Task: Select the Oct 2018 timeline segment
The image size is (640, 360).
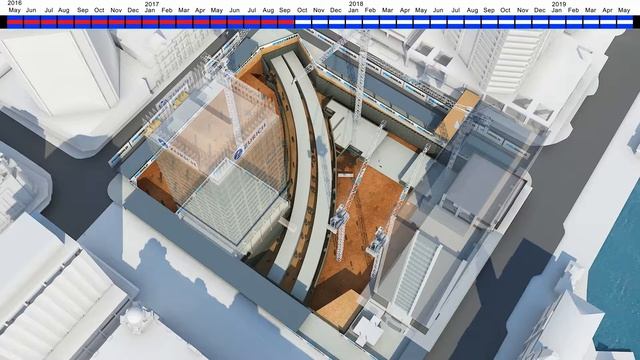Action: pos(506,22)
